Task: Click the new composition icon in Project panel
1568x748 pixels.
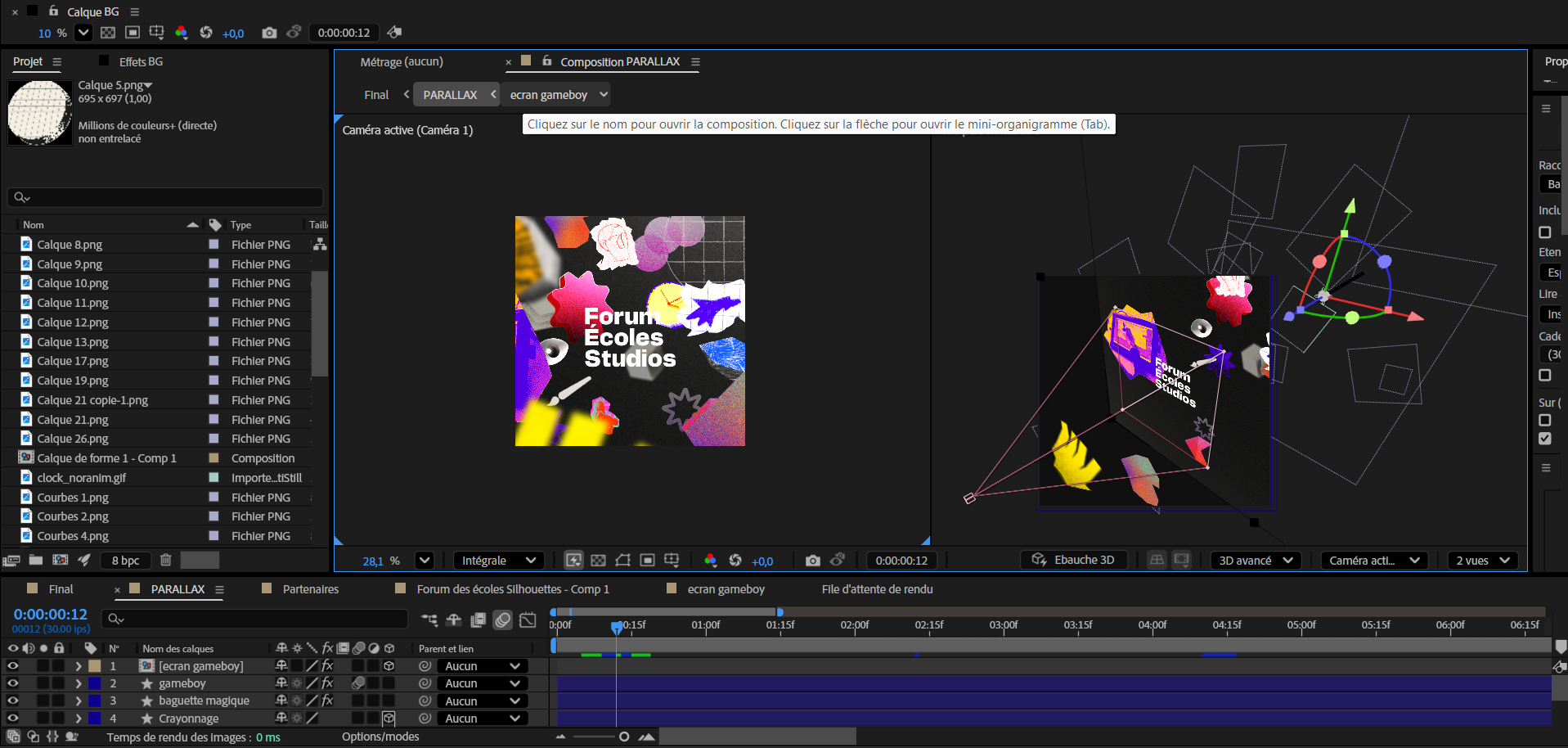Action: pos(61,560)
